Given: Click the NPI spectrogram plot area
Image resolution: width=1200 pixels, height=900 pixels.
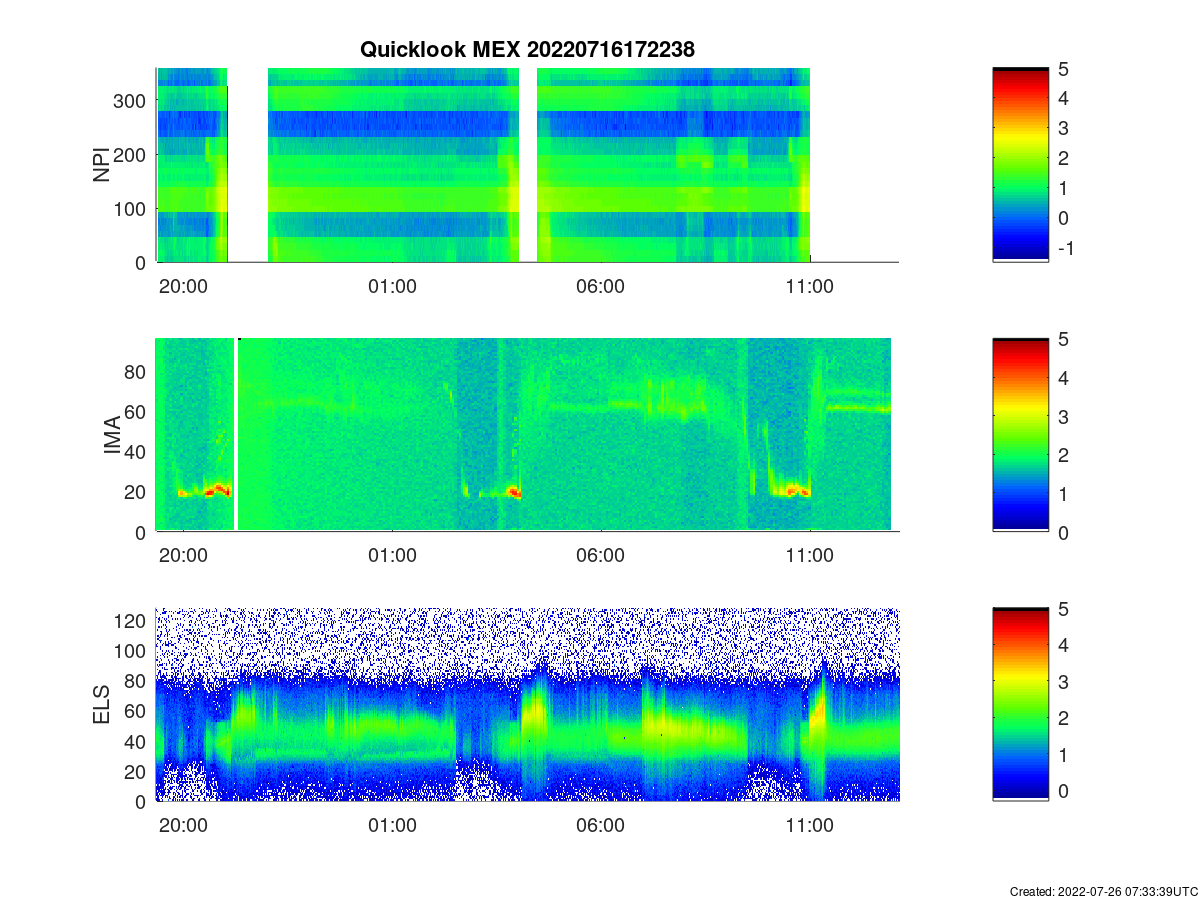Looking at the screenshot, I should point(527,165).
